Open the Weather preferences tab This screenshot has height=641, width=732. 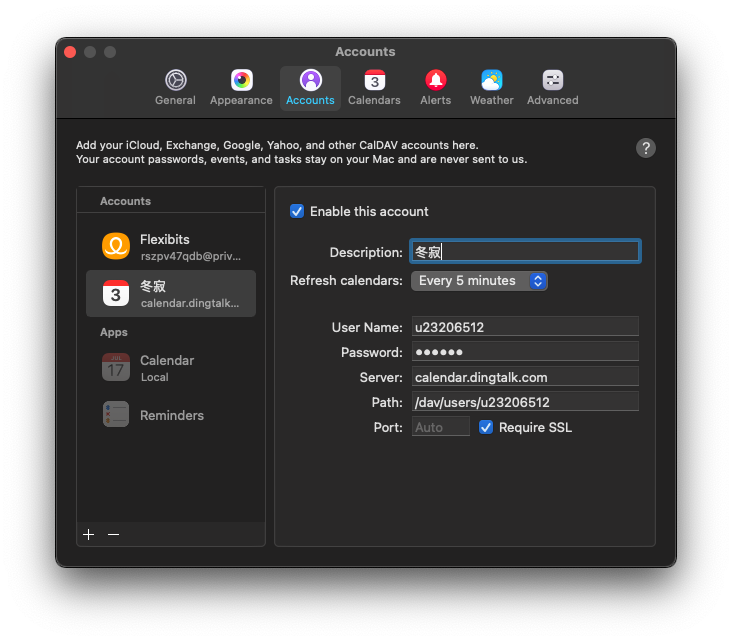coord(491,88)
